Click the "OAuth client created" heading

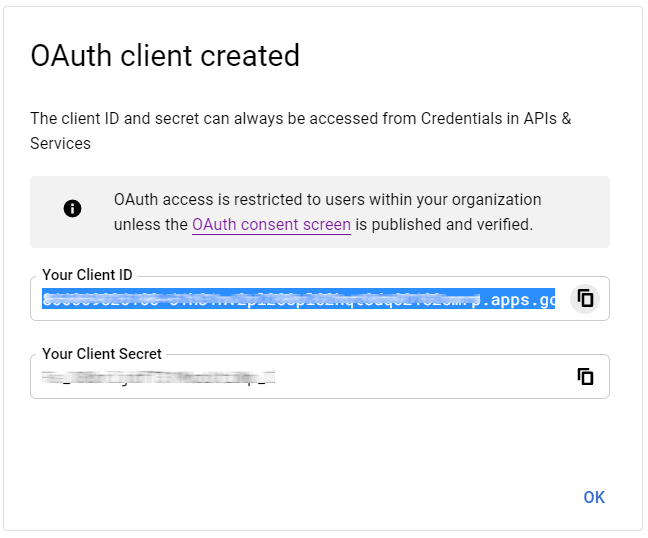(165, 54)
